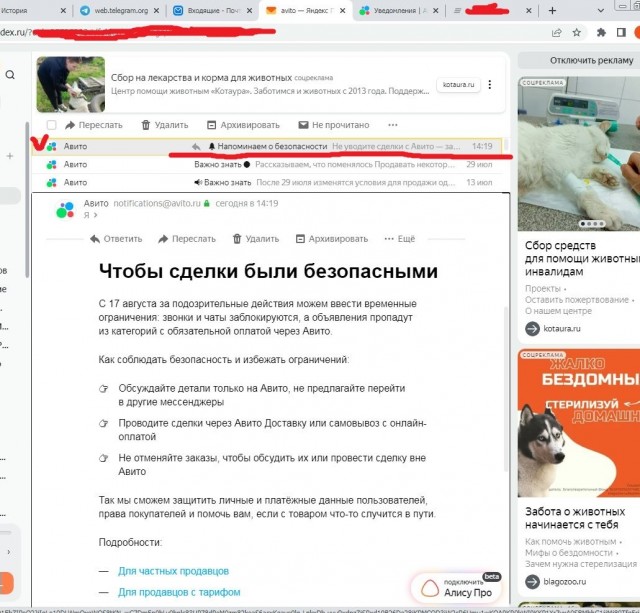The width and height of the screenshot is (640, 613).
Task: Tick the select-all messages checkbox
Action: pyautogui.click(x=51, y=125)
